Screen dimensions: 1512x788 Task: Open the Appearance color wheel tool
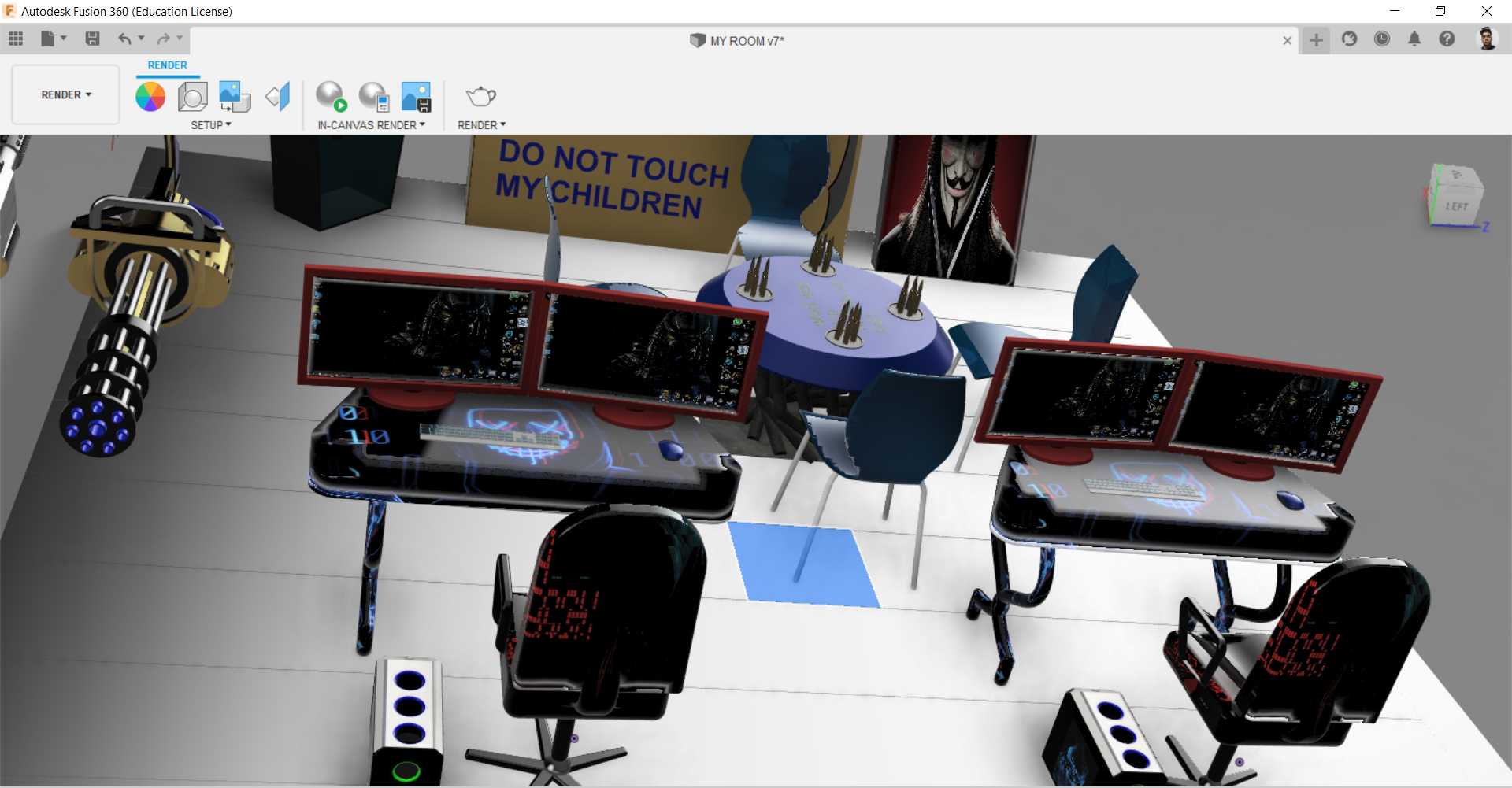(150, 97)
